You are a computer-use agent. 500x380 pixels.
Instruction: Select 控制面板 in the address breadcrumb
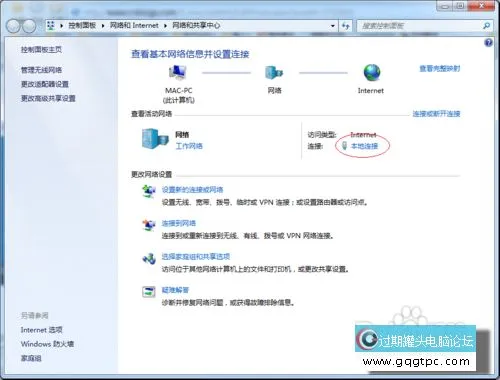82,25
